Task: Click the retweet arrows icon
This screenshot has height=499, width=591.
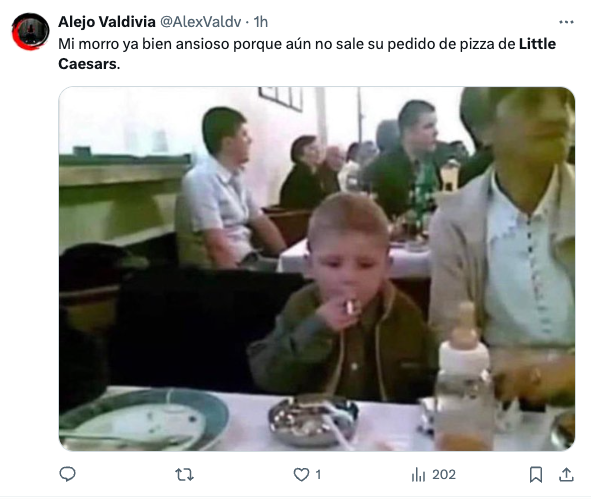Action: click(185, 475)
